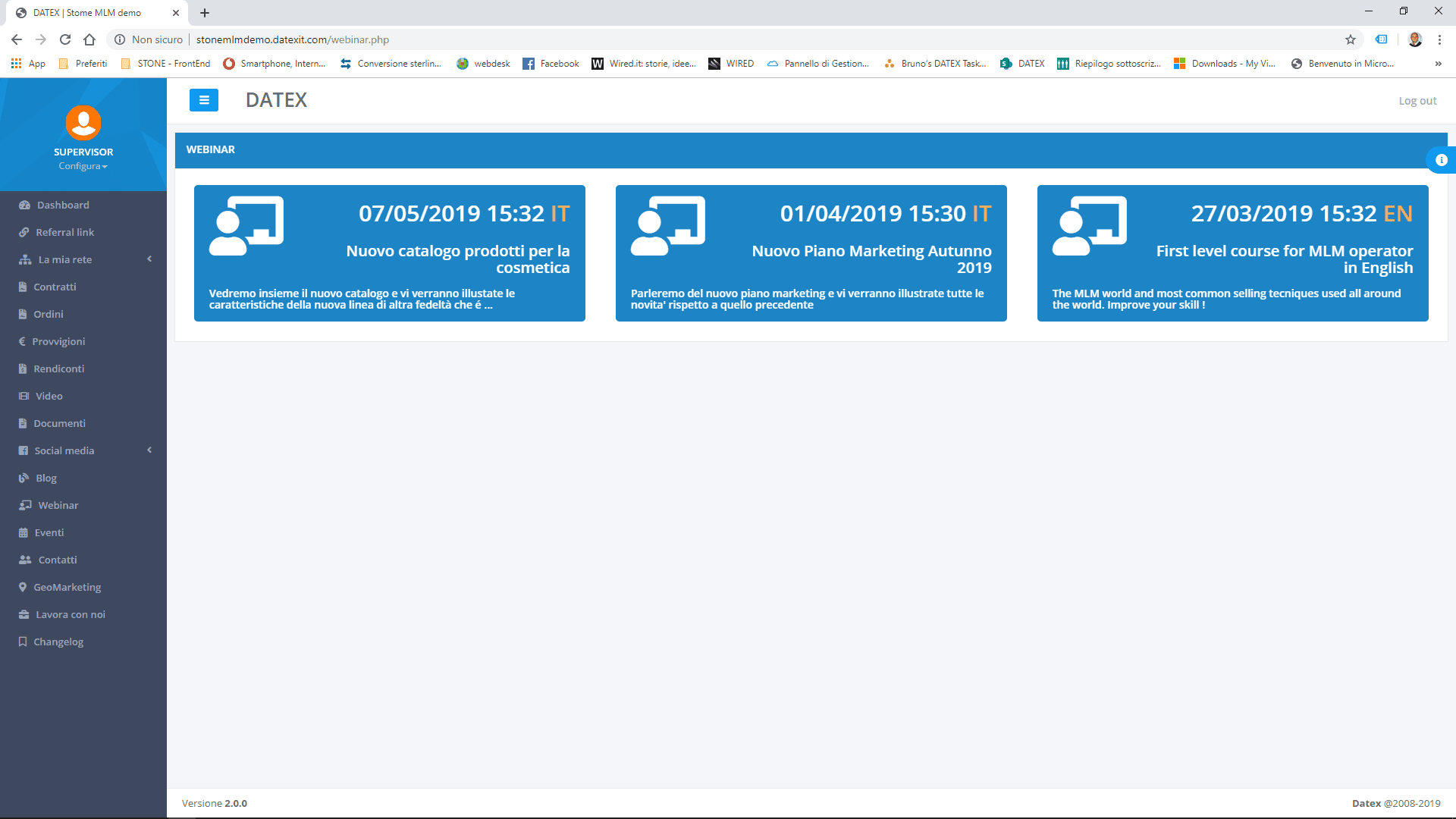Screen dimensions: 1456x819
Task: Reload the page with the refresh icon
Action: (x=65, y=39)
